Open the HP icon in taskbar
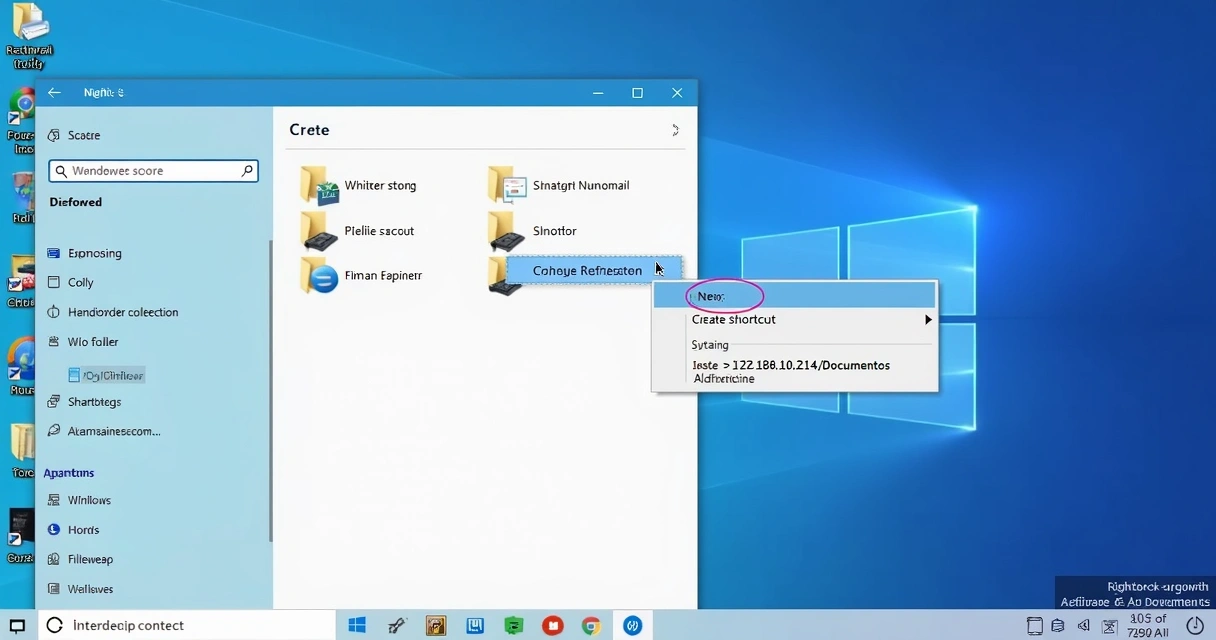 (x=632, y=626)
